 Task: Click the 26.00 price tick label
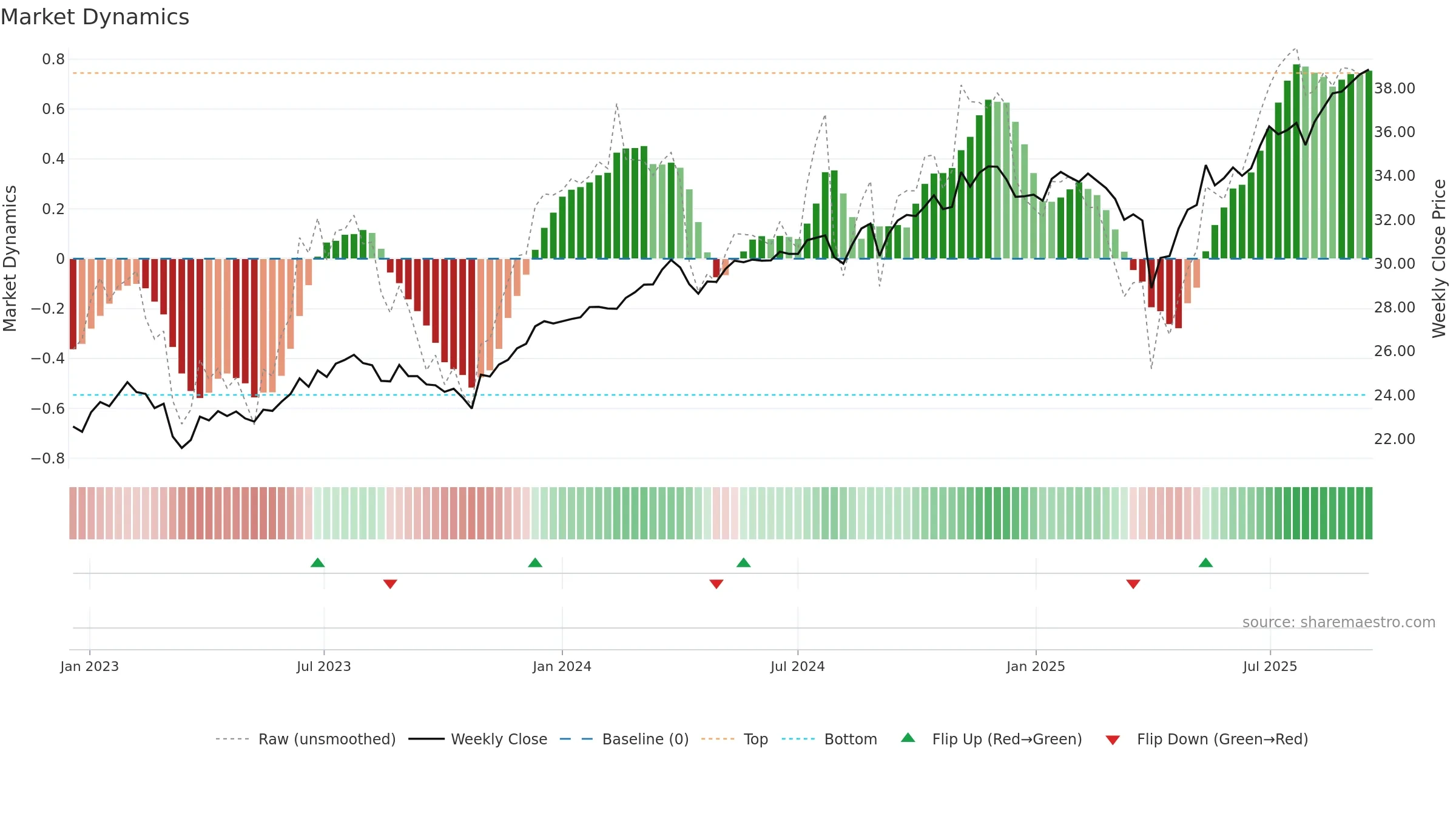[x=1395, y=351]
